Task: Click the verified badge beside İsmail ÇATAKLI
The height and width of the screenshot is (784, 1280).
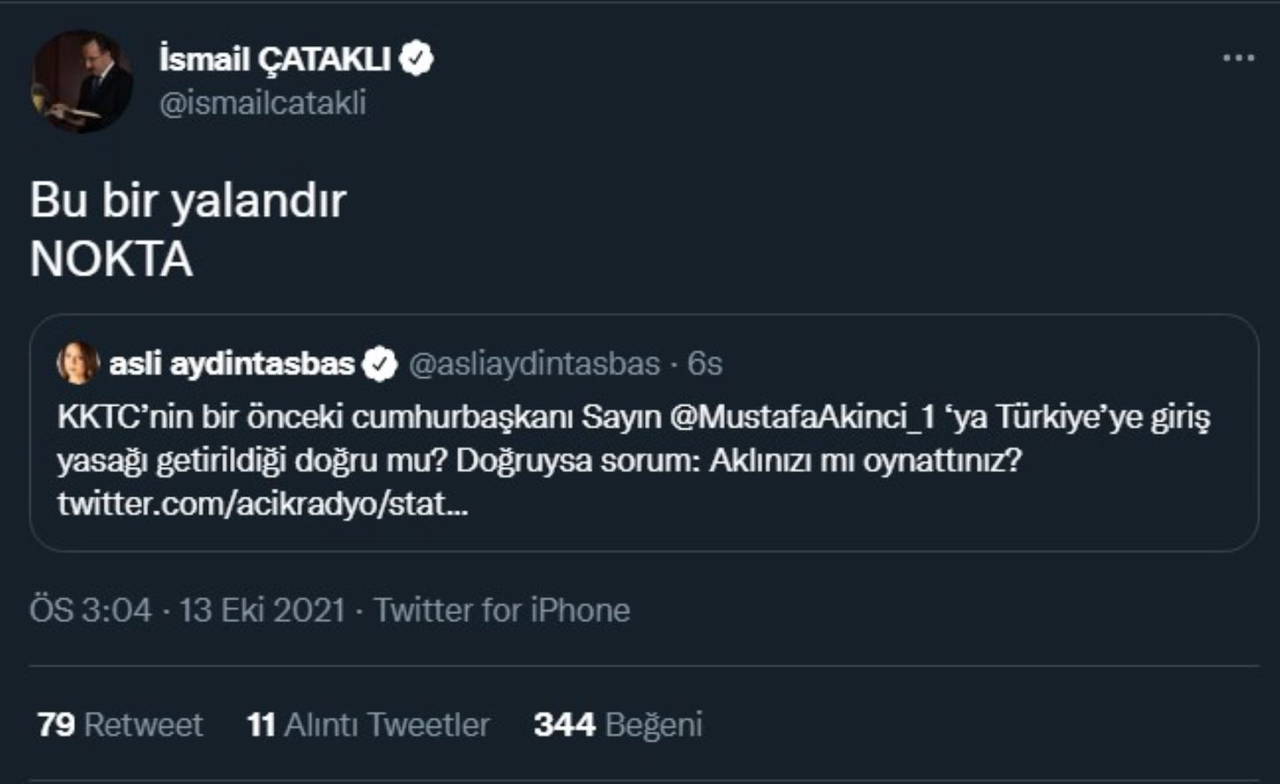Action: tap(417, 60)
